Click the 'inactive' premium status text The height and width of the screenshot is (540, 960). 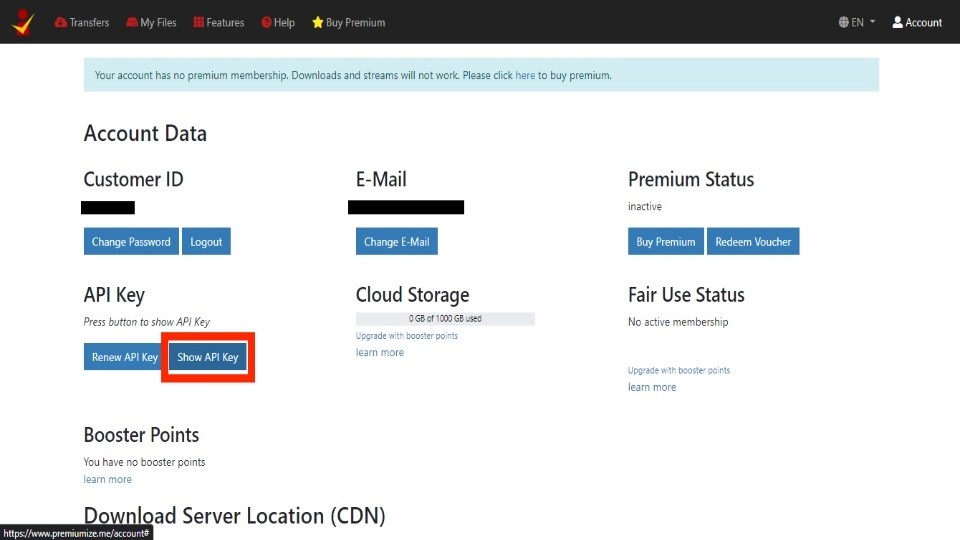pyautogui.click(x=645, y=206)
